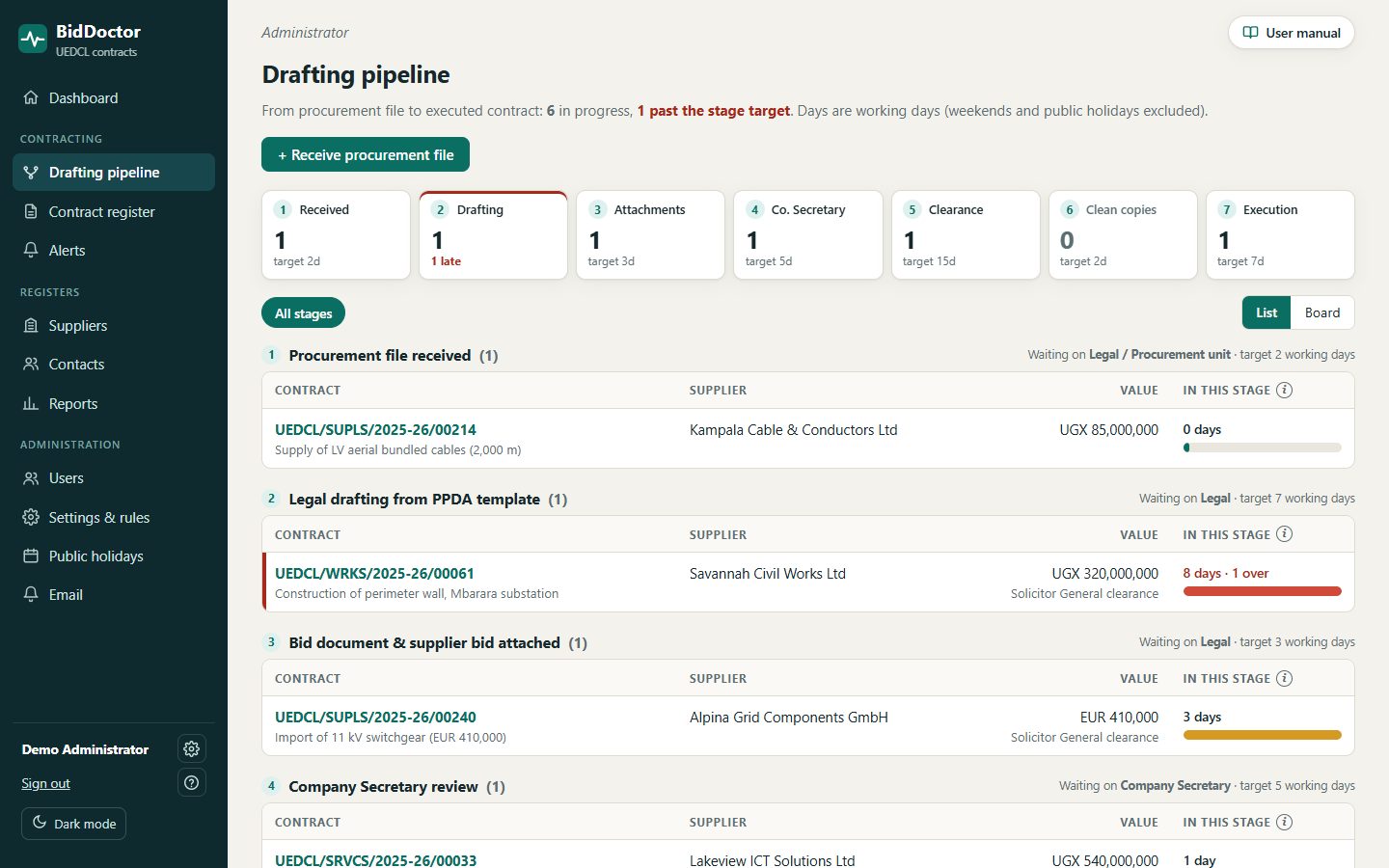Viewport: 1389px width, 868px height.
Task: Click the Reports bar chart icon
Action: [x=31, y=403]
